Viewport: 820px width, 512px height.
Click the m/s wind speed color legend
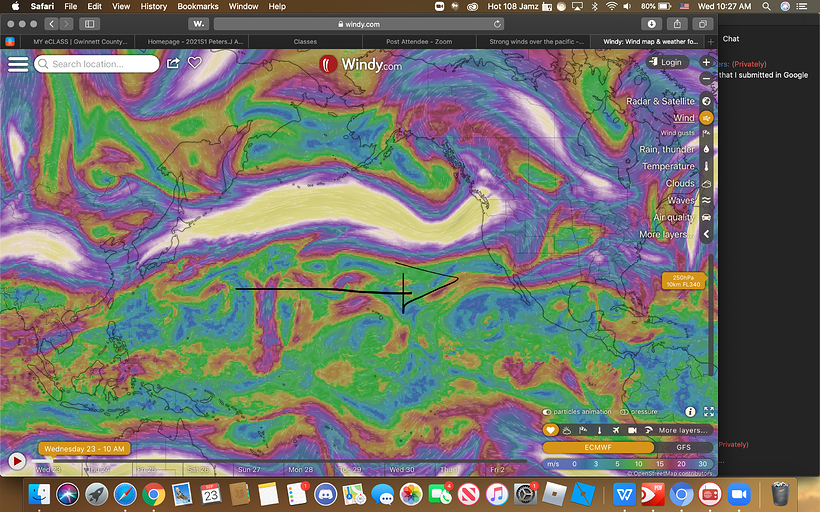pyautogui.click(x=628, y=463)
